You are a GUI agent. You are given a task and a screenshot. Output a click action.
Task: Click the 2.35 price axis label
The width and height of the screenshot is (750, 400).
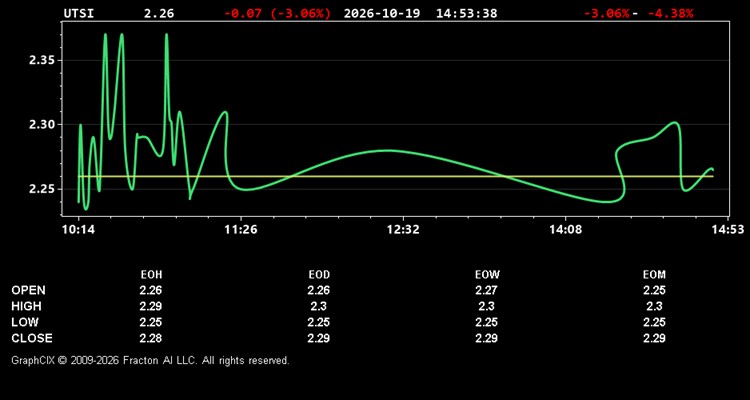pos(40,60)
